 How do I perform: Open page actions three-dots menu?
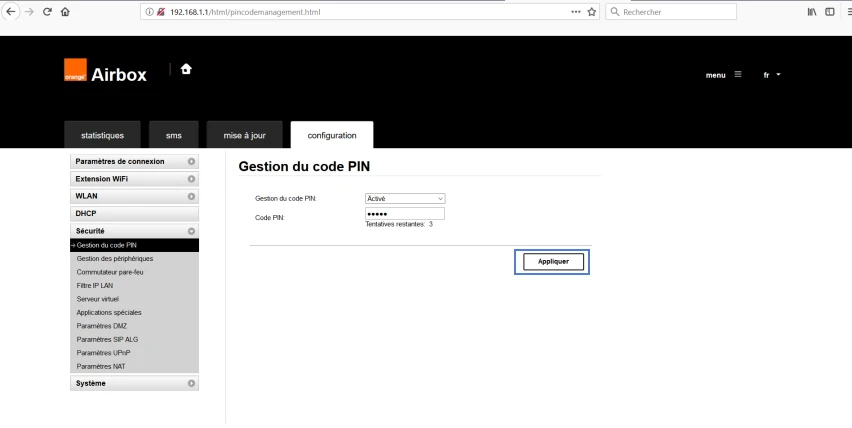pyautogui.click(x=576, y=12)
